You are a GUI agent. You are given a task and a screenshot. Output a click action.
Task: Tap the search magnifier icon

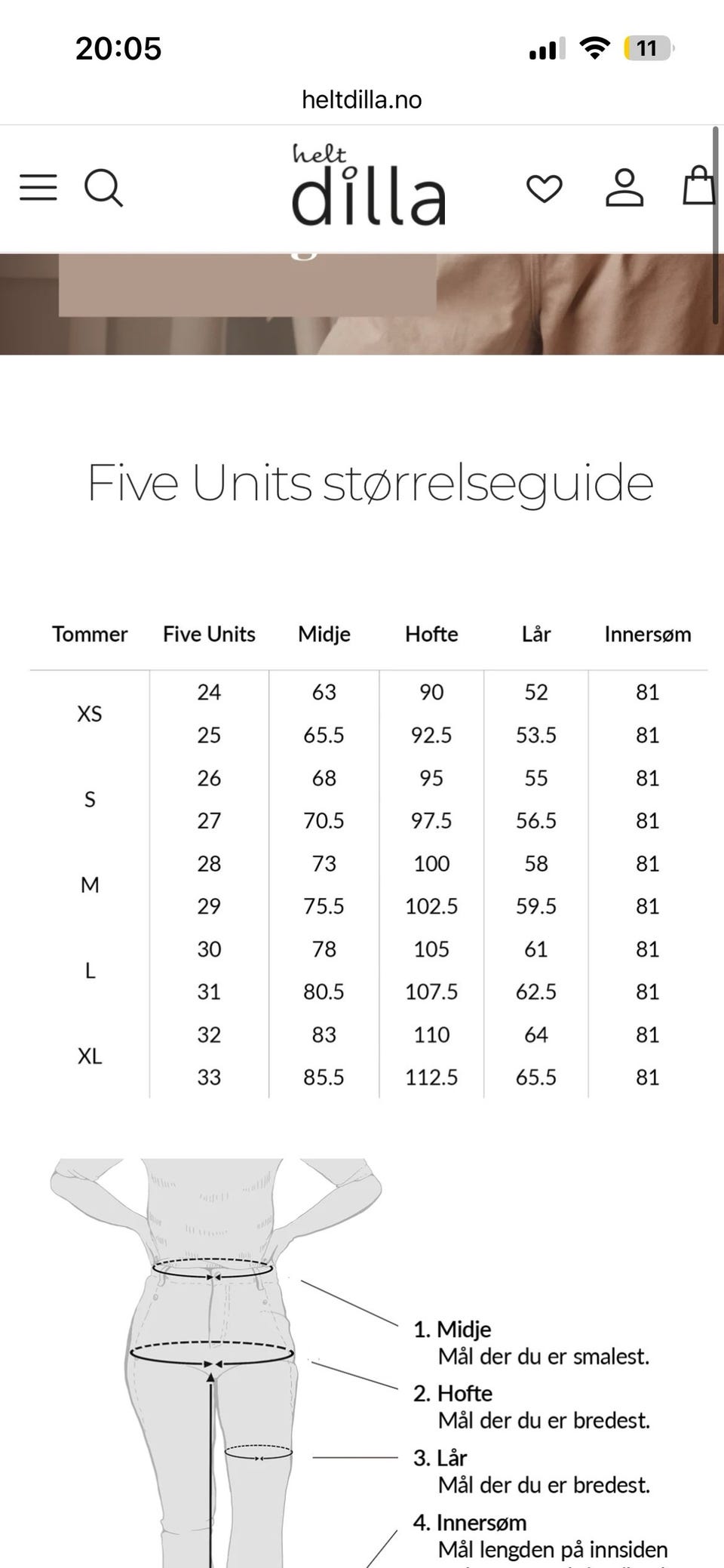pyautogui.click(x=103, y=188)
